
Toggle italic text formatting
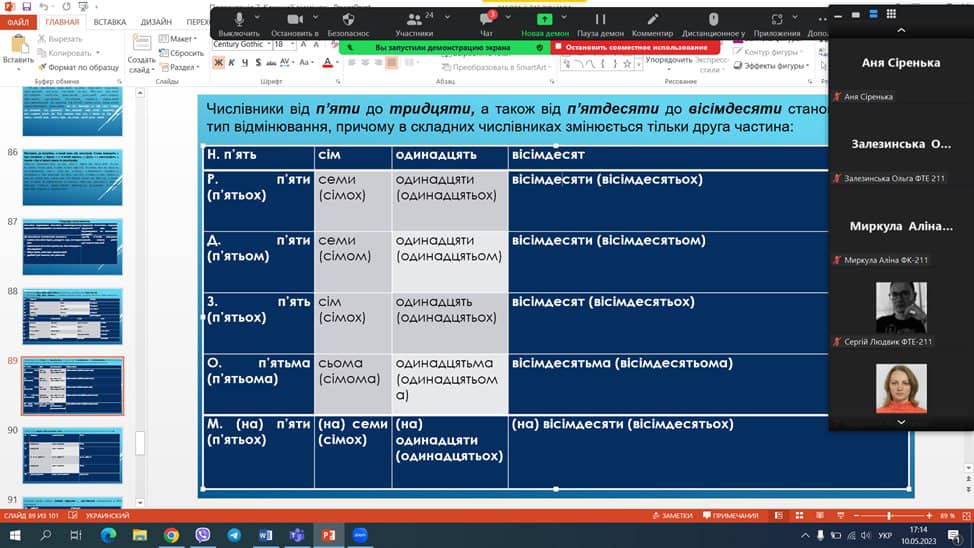tap(232, 63)
